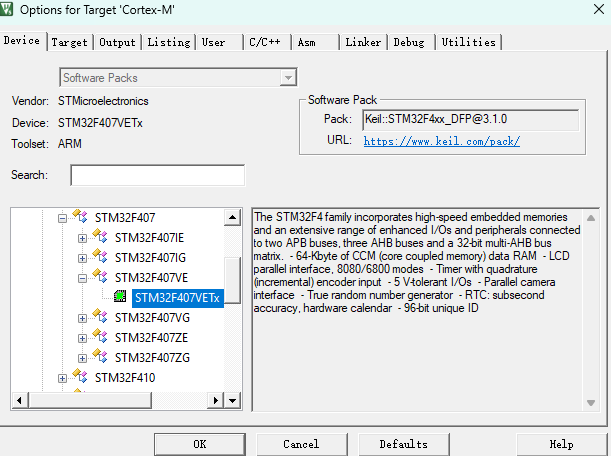Screen dimensions: 611x456
Task: Open the keil.com pack URL link
Action: [441, 141]
